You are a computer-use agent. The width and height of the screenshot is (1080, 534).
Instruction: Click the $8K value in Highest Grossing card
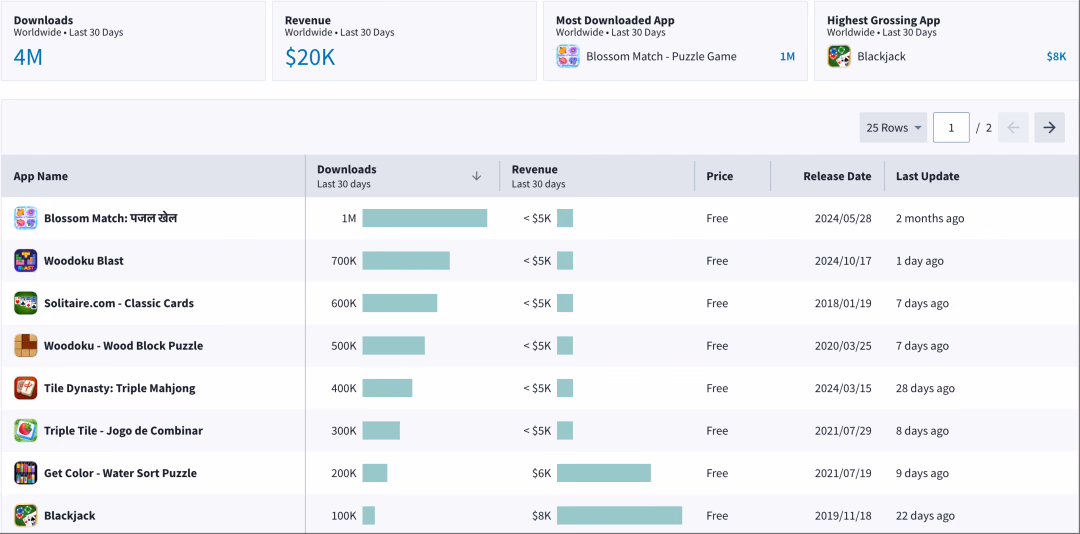click(x=1056, y=57)
